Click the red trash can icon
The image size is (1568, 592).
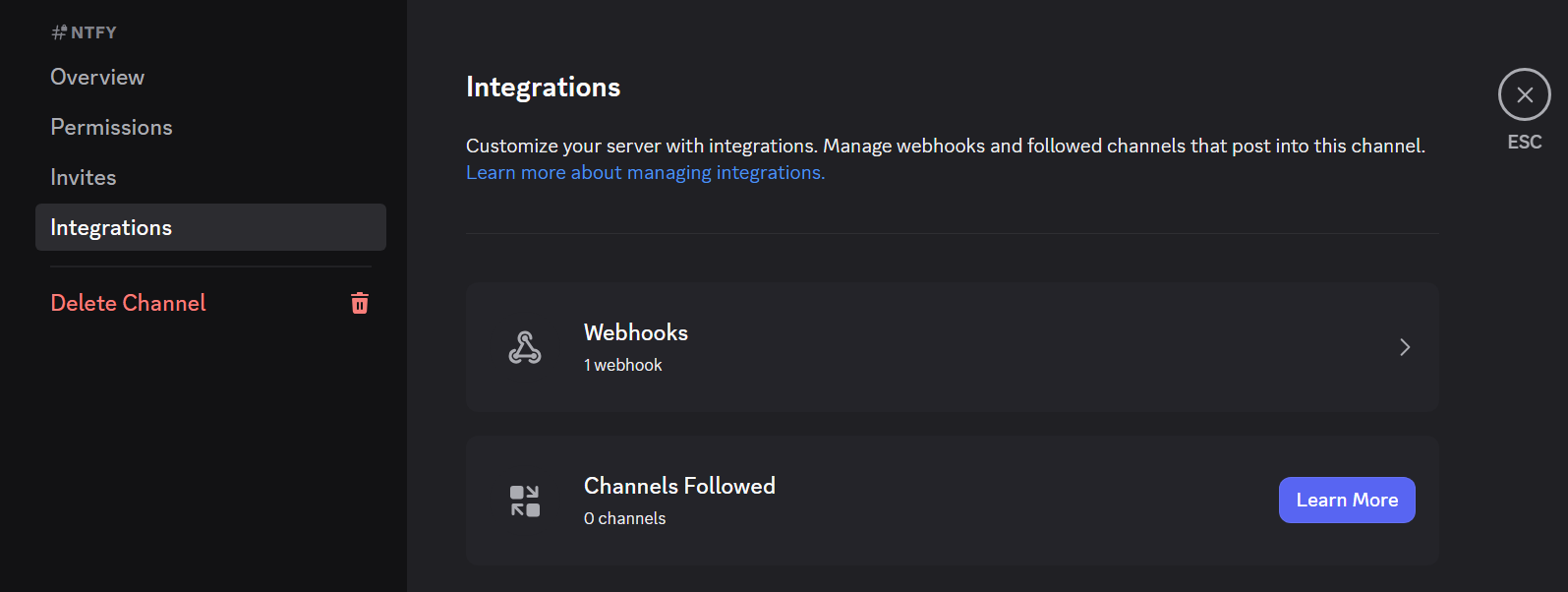[360, 303]
